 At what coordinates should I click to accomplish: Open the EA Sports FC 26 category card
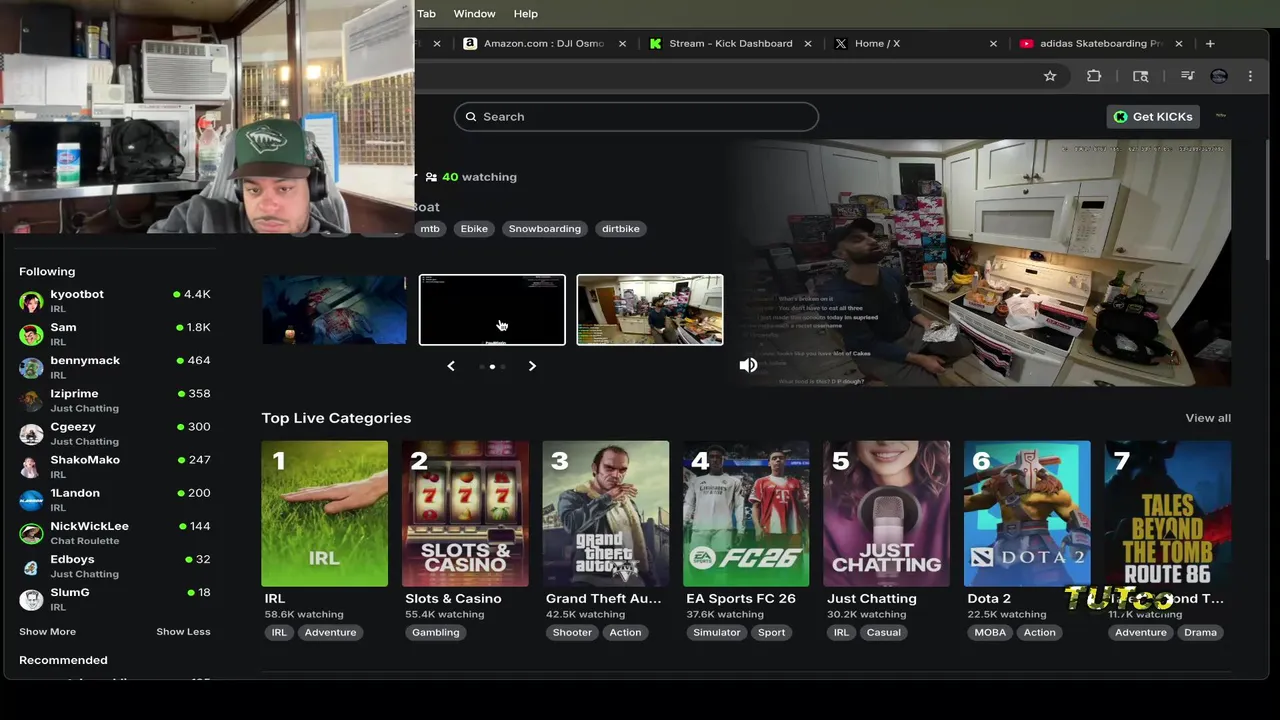pyautogui.click(x=746, y=513)
